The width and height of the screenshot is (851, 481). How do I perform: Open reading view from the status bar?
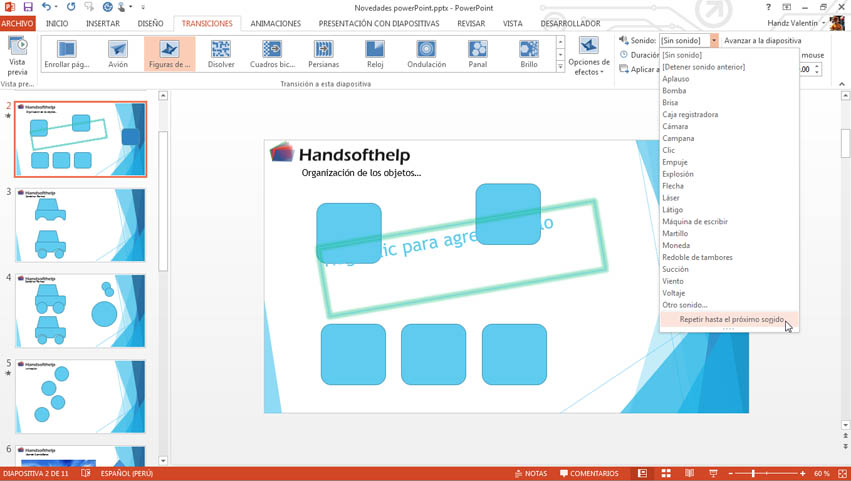click(x=689, y=473)
